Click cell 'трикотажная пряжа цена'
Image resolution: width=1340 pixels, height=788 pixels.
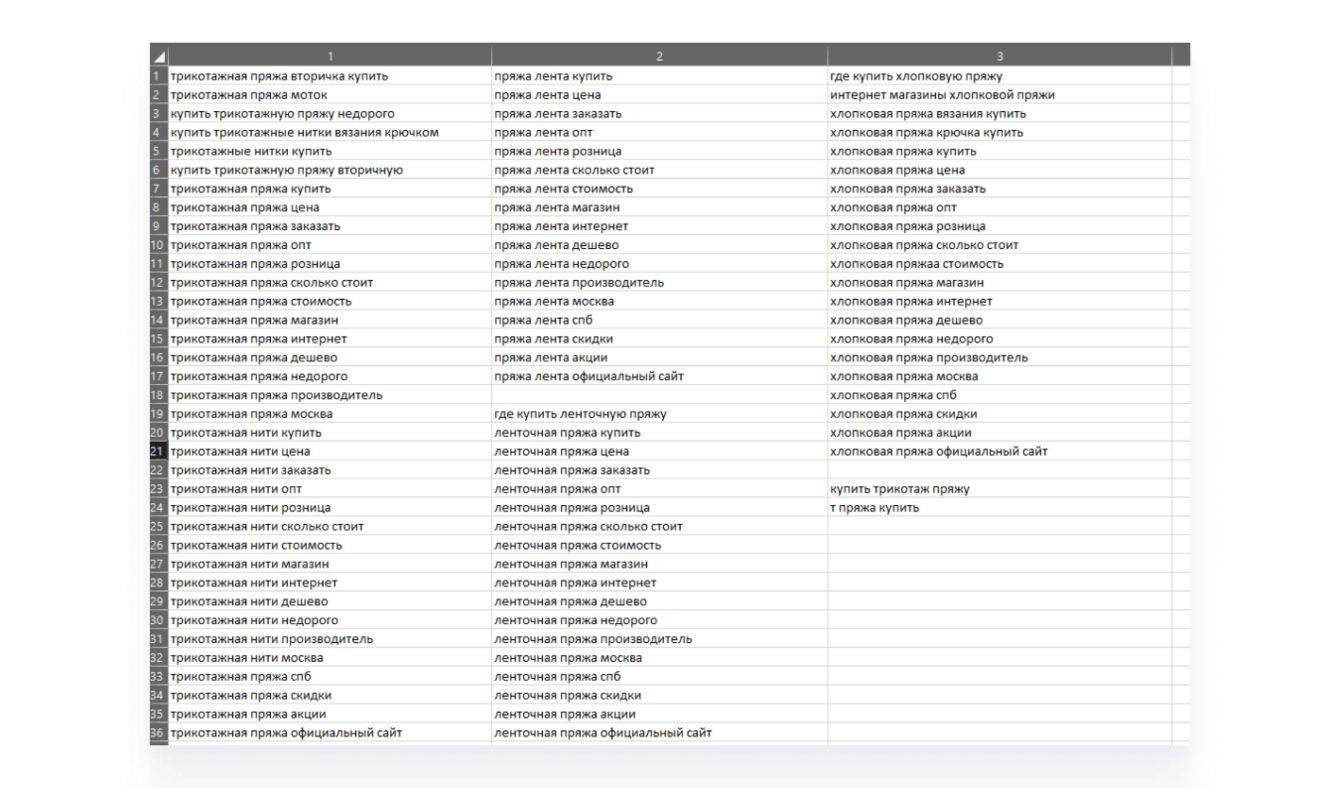(x=329, y=207)
